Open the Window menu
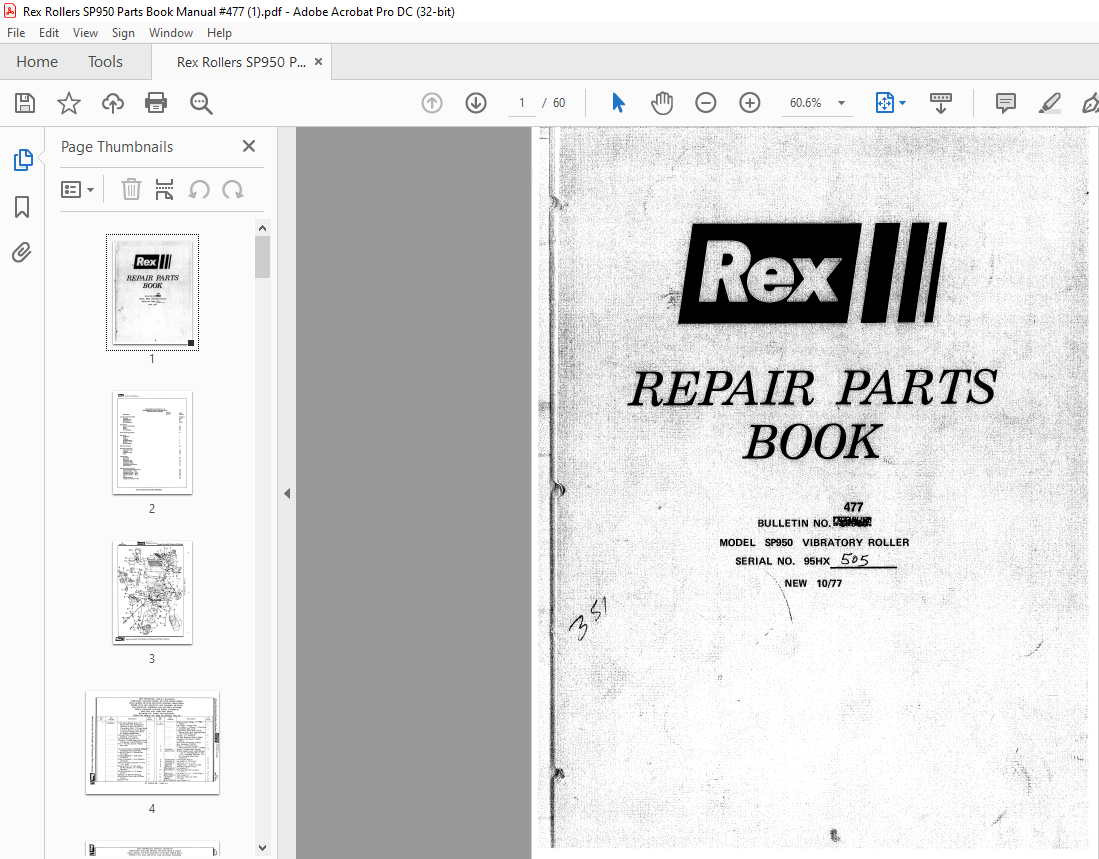 (170, 33)
